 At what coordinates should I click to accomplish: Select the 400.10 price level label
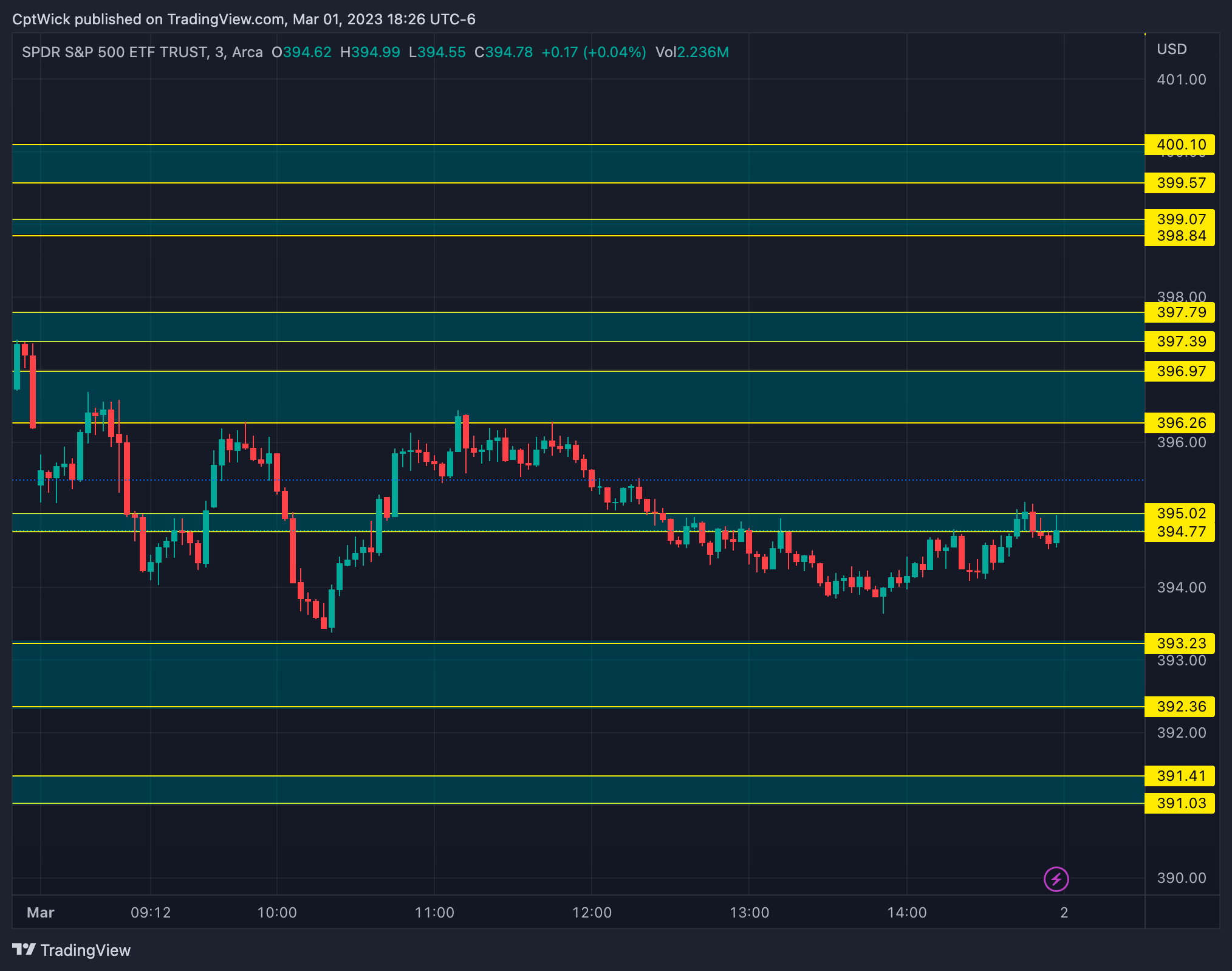point(1180,145)
